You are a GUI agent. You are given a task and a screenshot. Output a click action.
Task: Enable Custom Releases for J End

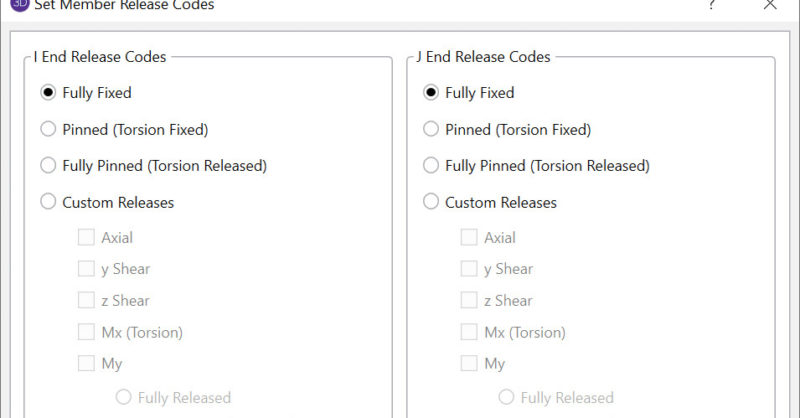[431, 202]
